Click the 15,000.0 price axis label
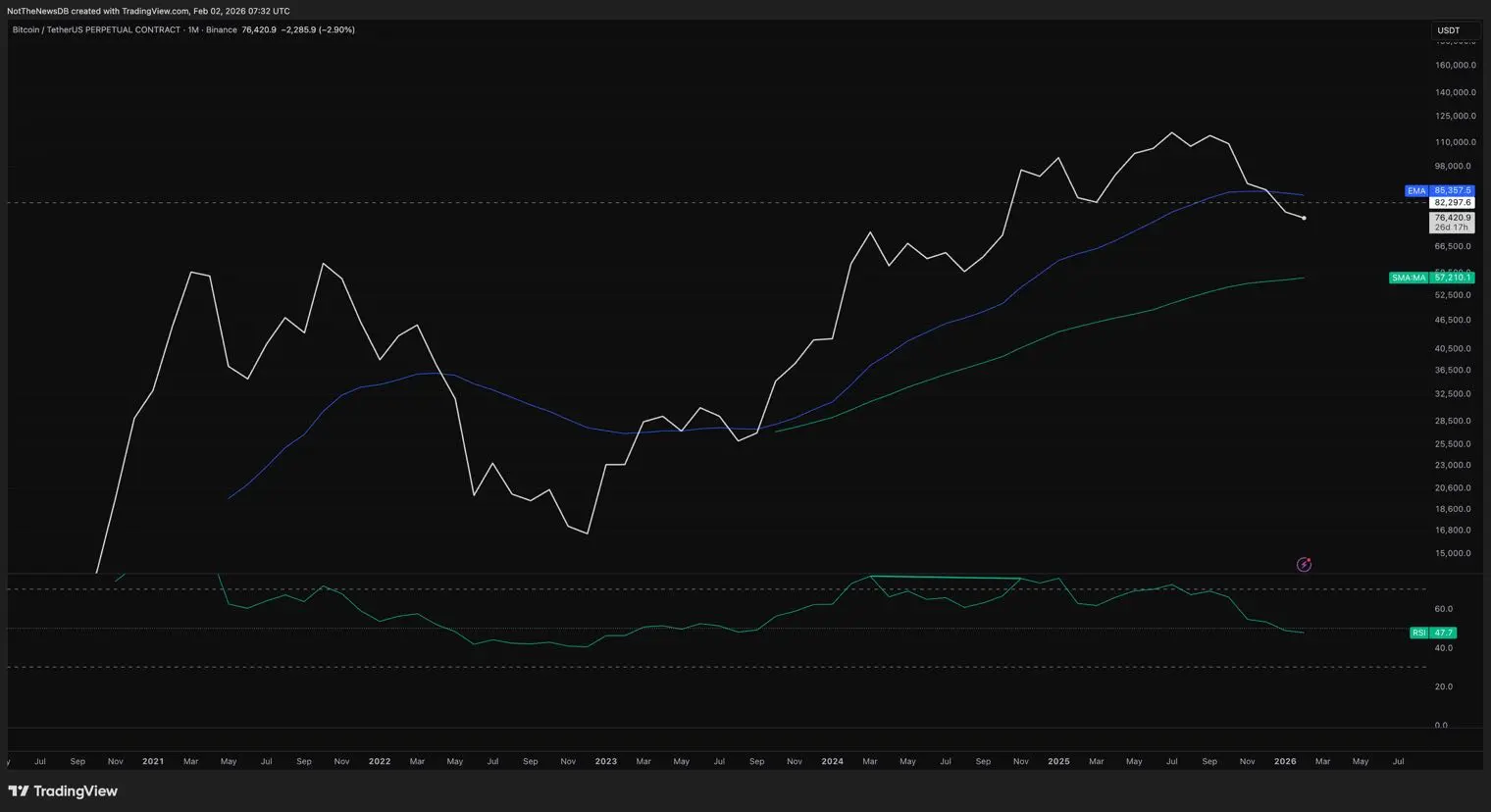This screenshot has width=1491, height=812. pos(1453,554)
